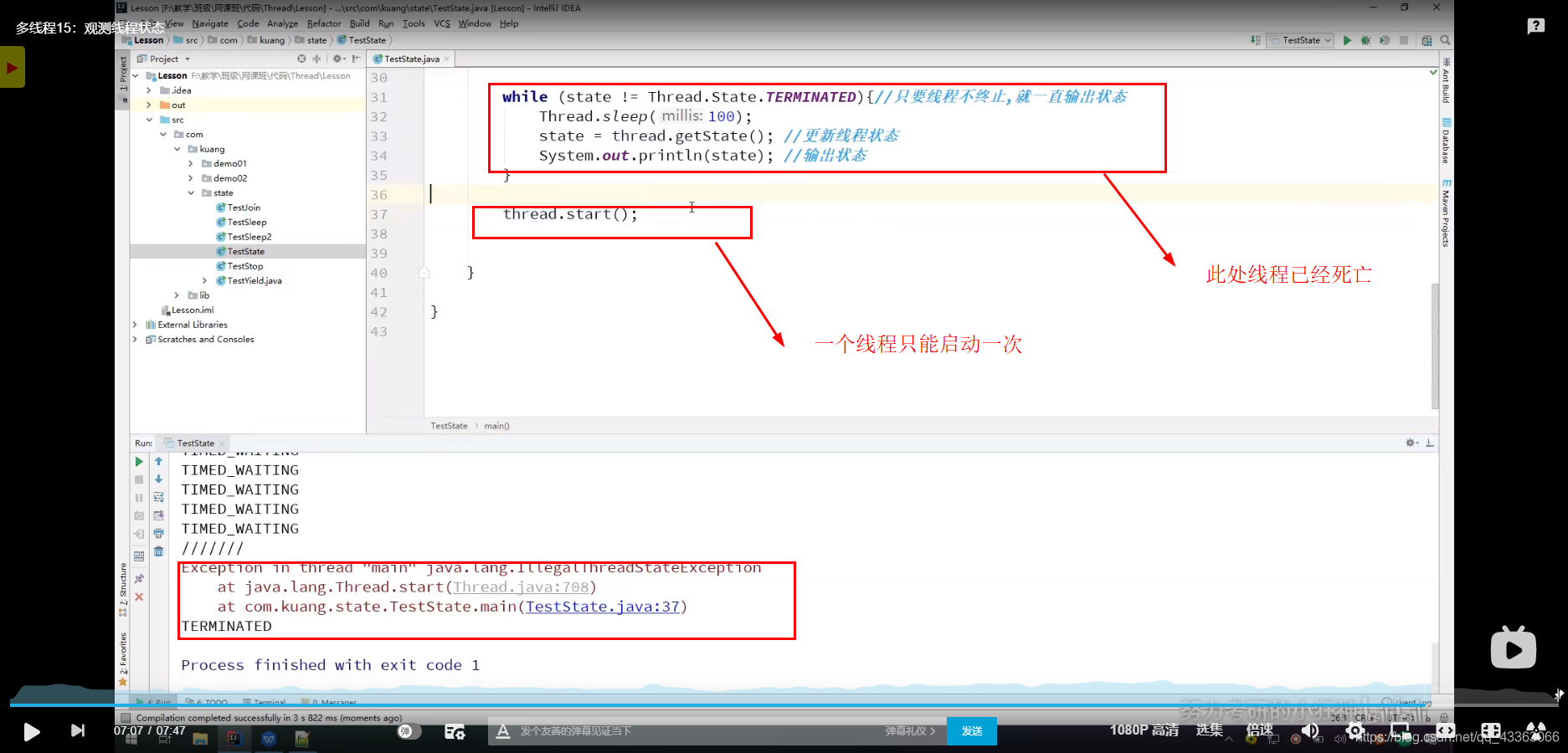The width and height of the screenshot is (1568, 753).
Task: Open Project Structure from the toolbar
Action: (x=1427, y=40)
